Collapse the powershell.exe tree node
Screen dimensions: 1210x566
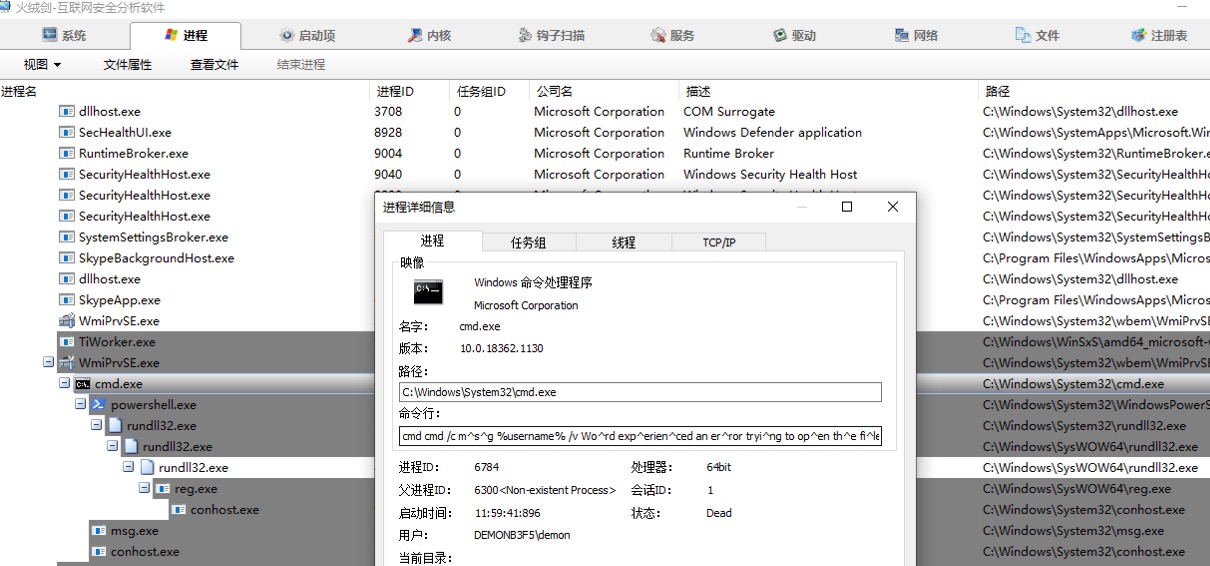click(x=80, y=405)
